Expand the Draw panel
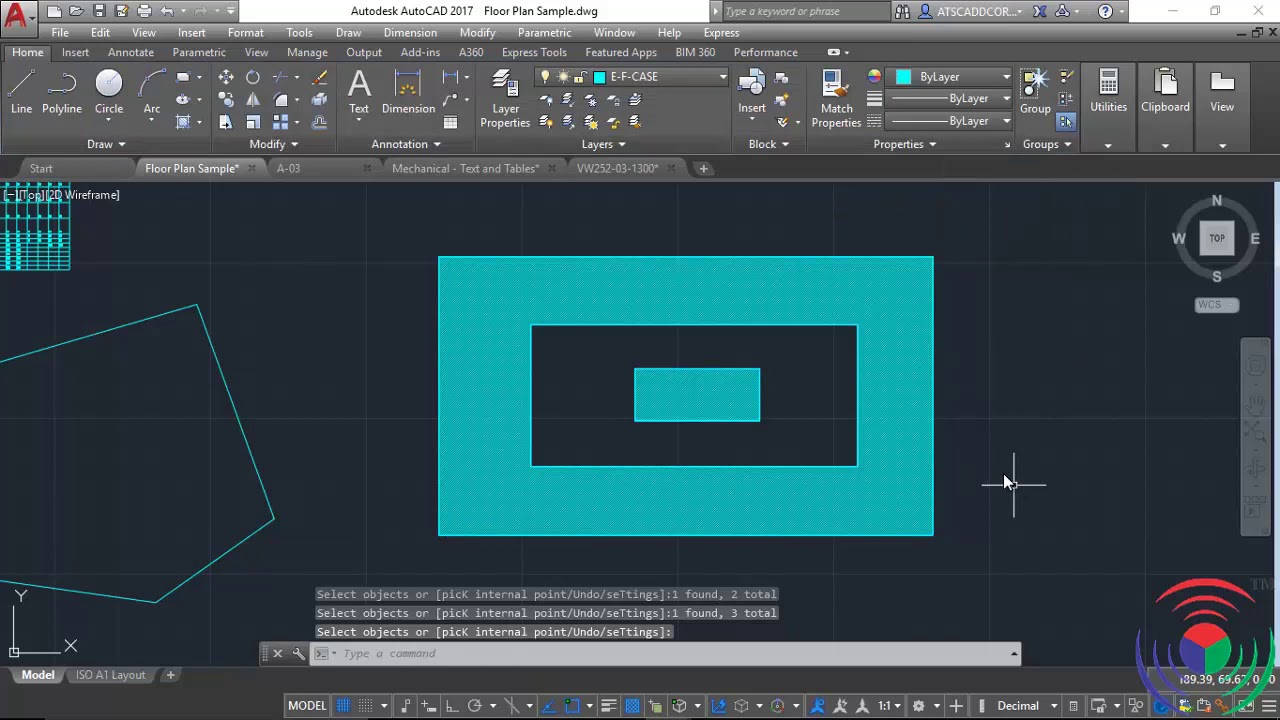The image size is (1280, 720). click(x=106, y=144)
